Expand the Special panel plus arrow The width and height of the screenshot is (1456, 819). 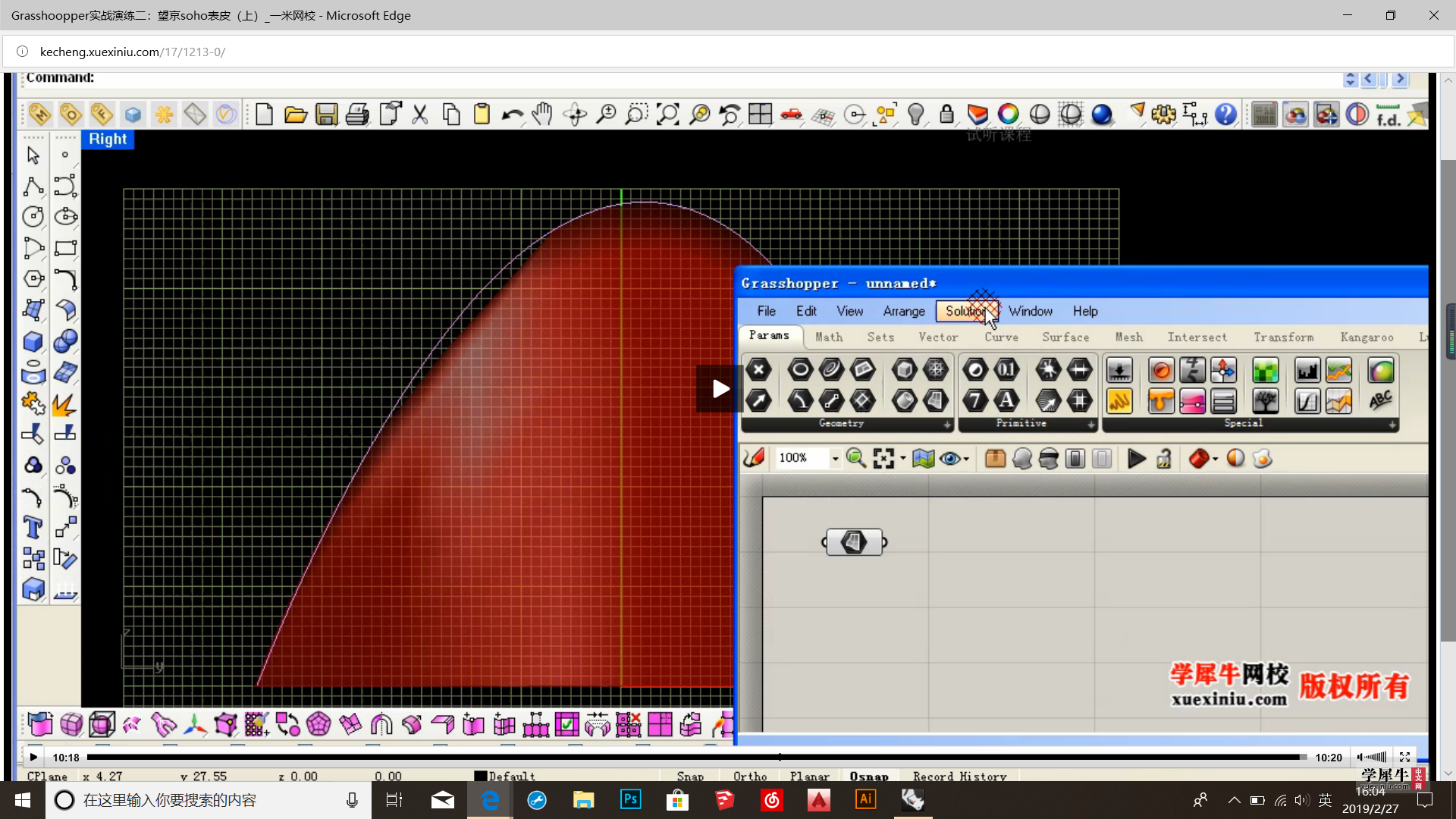(1392, 425)
